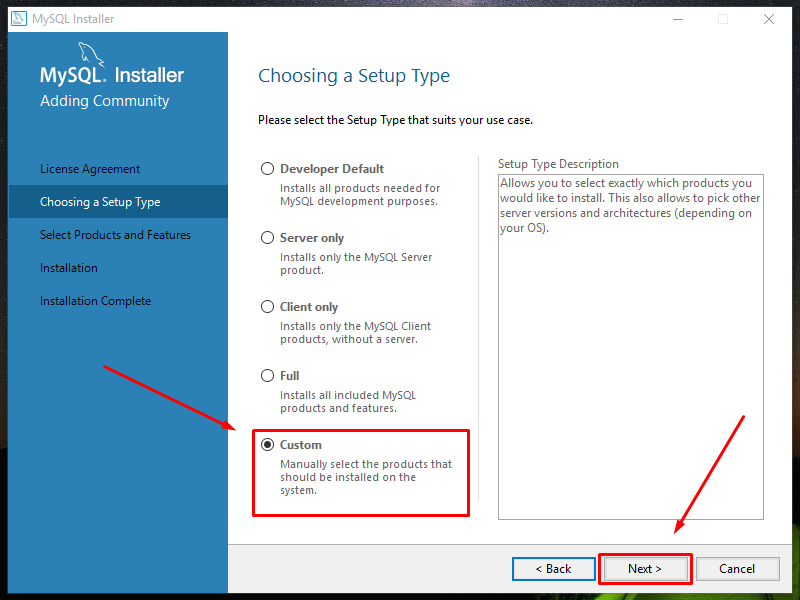Click 'Installs only the MySQL Server product' text
Image resolution: width=800 pixels, height=600 pixels.
click(356, 263)
